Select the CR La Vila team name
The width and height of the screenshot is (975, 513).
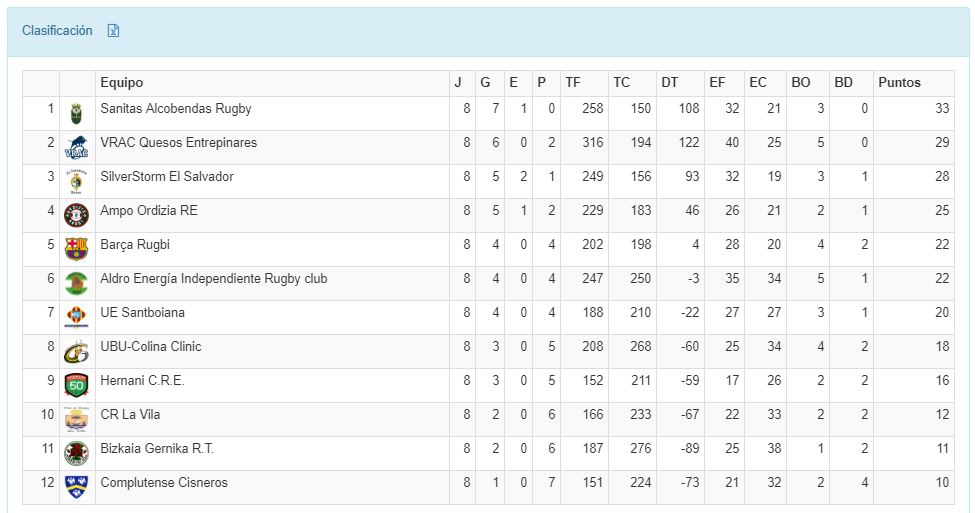(x=130, y=415)
